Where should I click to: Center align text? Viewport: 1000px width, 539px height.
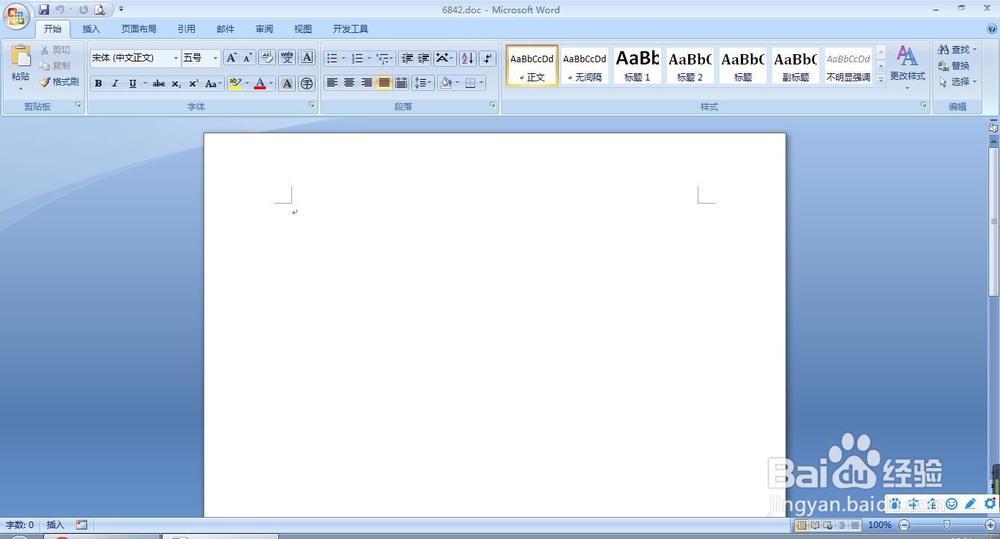pos(349,83)
